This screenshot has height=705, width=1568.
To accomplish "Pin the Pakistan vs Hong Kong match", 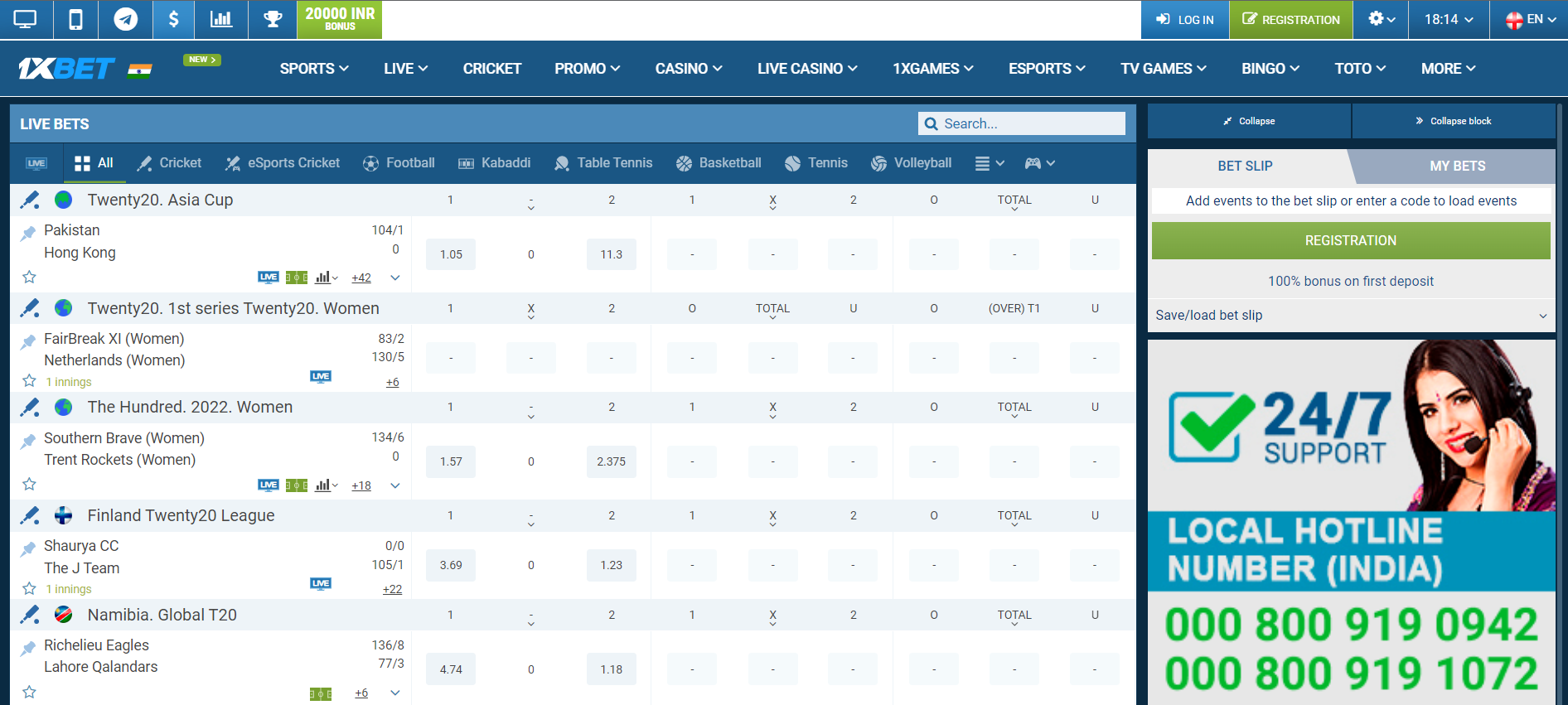I will [29, 232].
